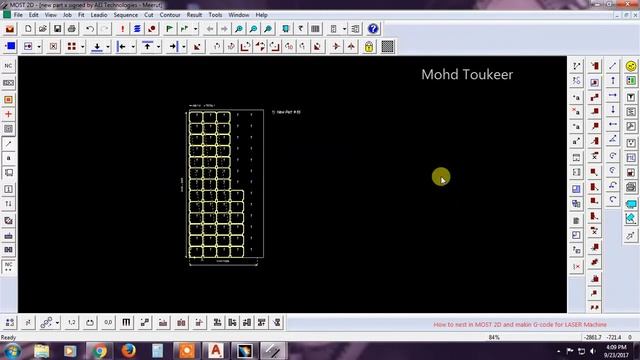
Task: Select the nested sheet layout in canvas
Action: click(226, 184)
